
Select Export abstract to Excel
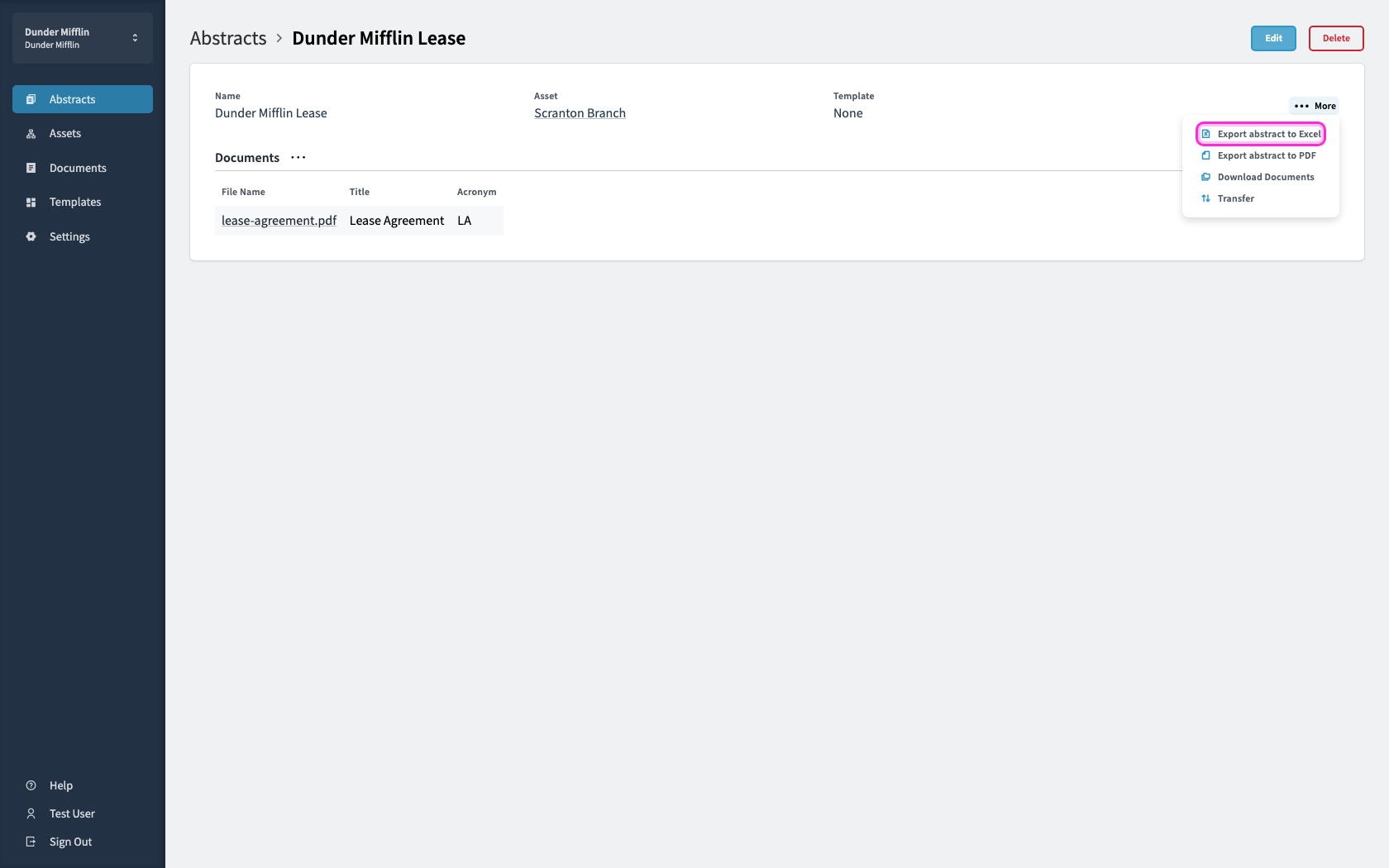[1261, 134]
